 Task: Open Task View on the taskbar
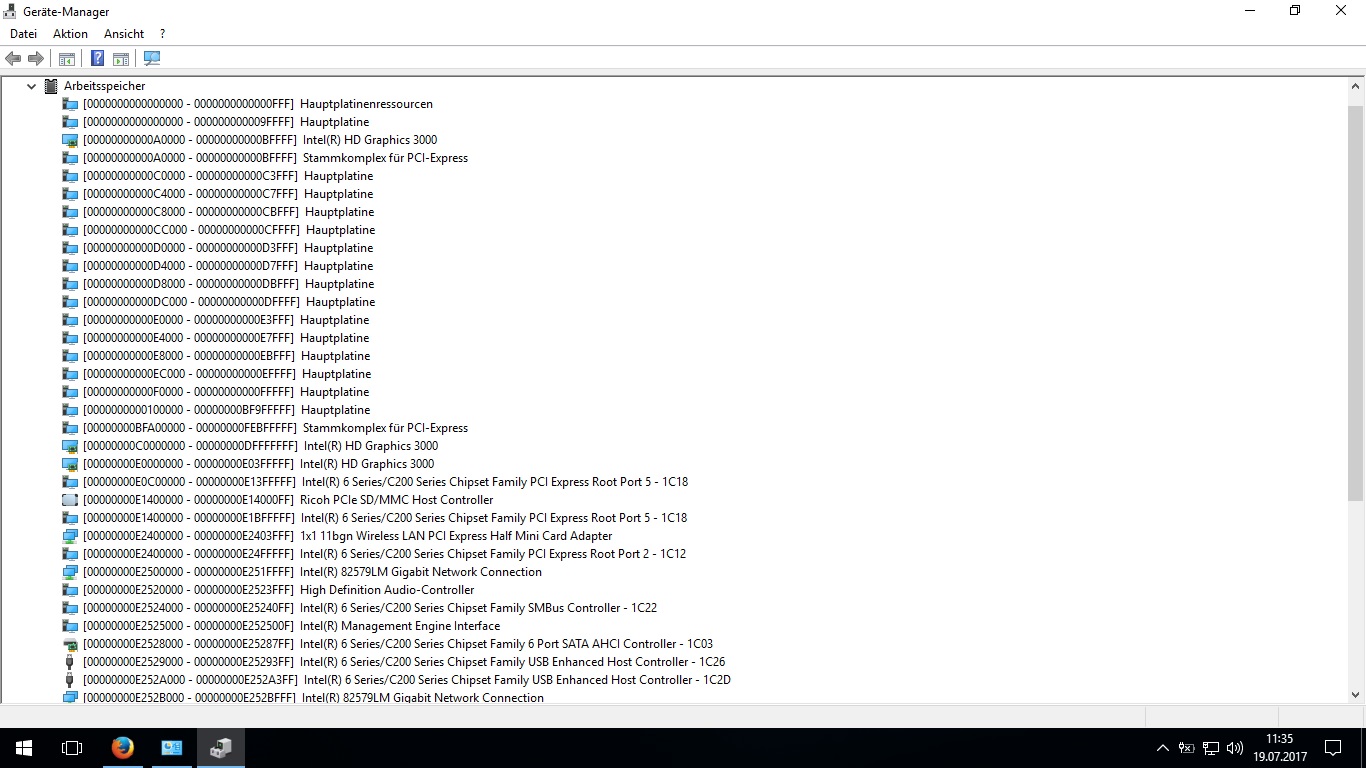(72, 748)
